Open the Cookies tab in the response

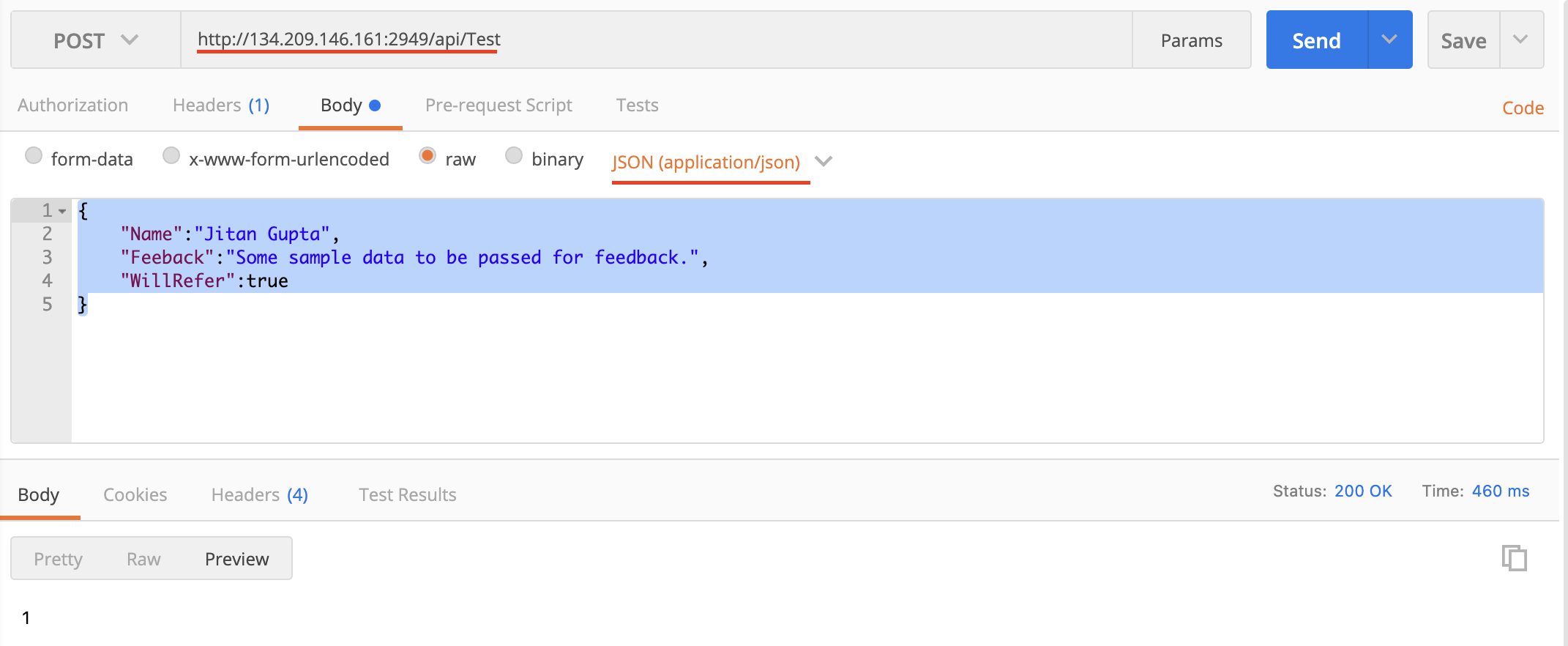point(135,494)
